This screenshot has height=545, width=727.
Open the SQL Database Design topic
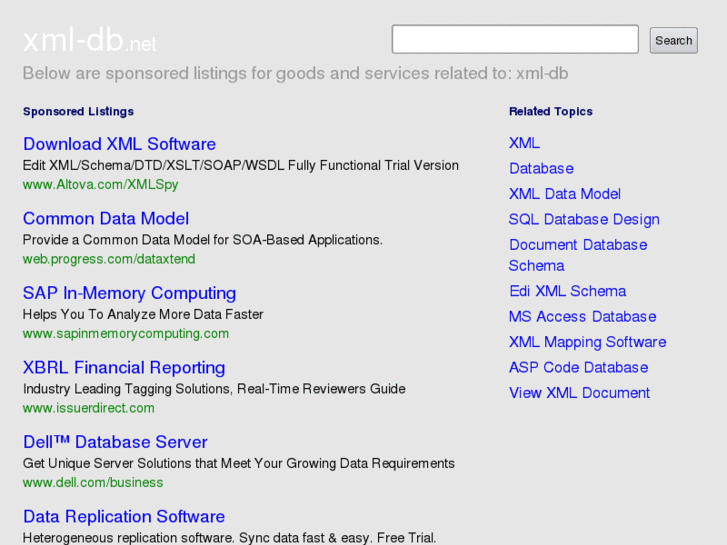click(584, 219)
